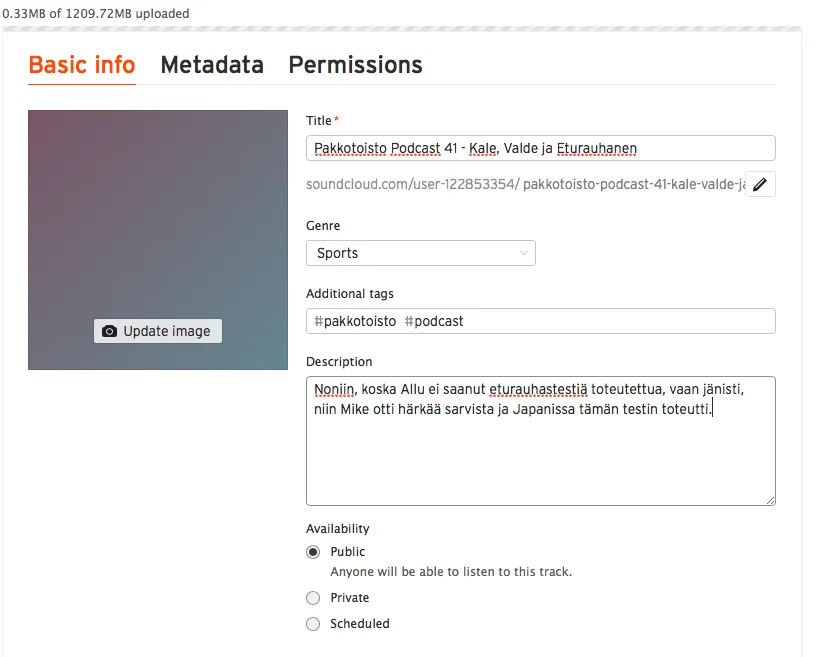Click the camera icon on Update image

tap(110, 331)
